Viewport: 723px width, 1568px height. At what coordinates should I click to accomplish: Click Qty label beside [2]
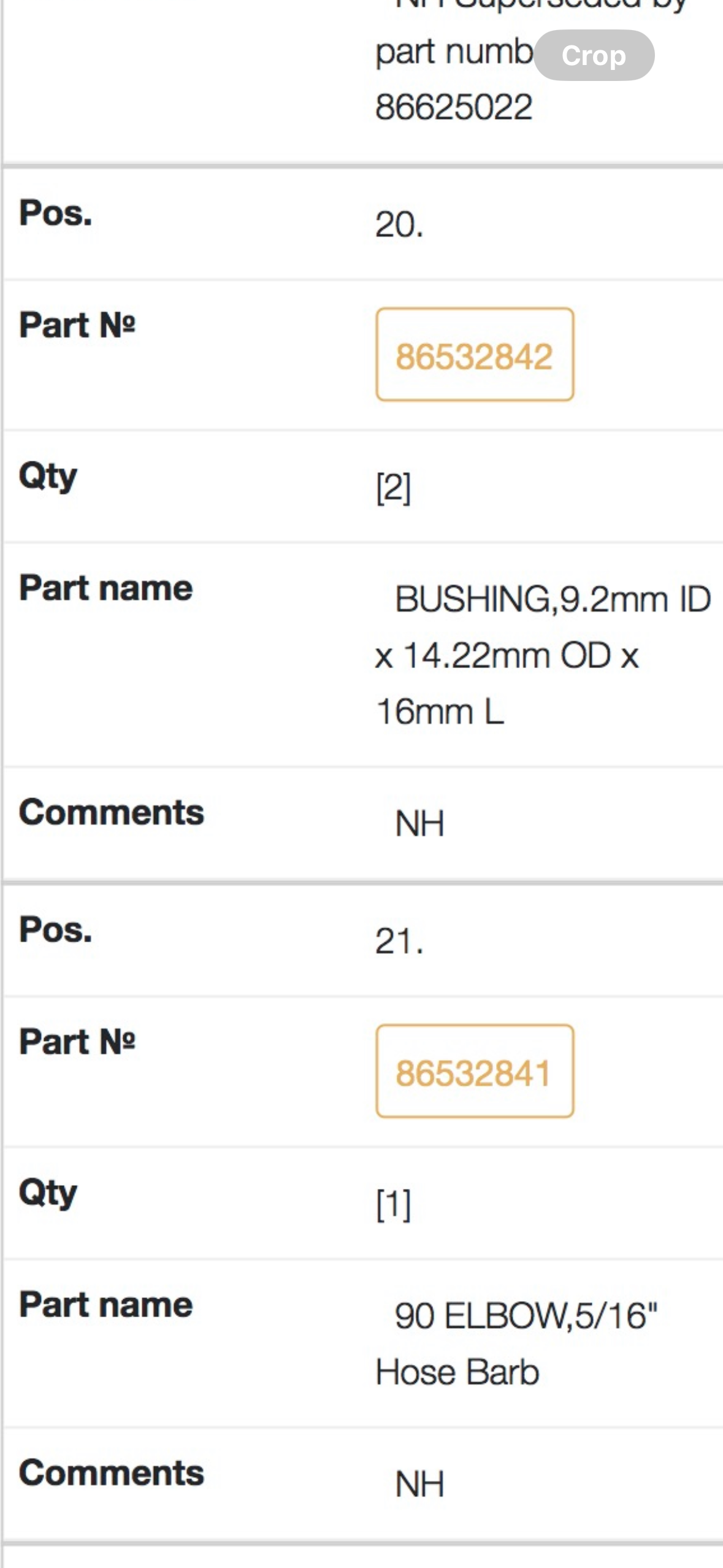48,477
